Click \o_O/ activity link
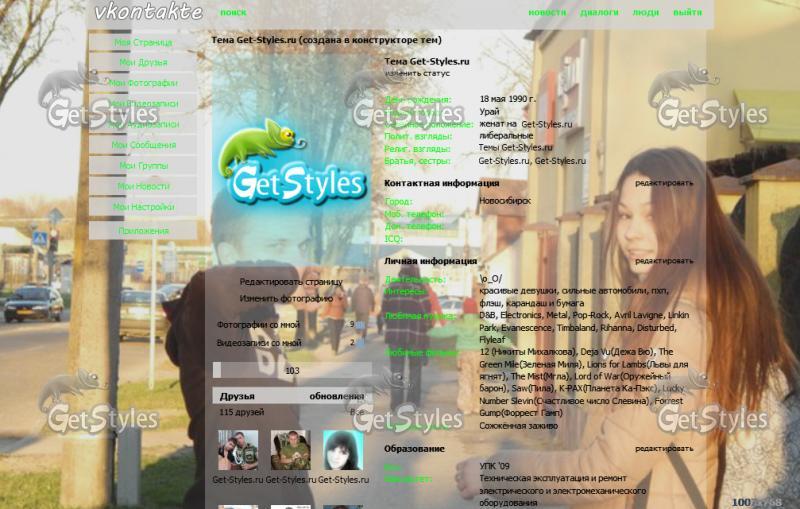Viewport: 800px width, 509px height. (491, 278)
